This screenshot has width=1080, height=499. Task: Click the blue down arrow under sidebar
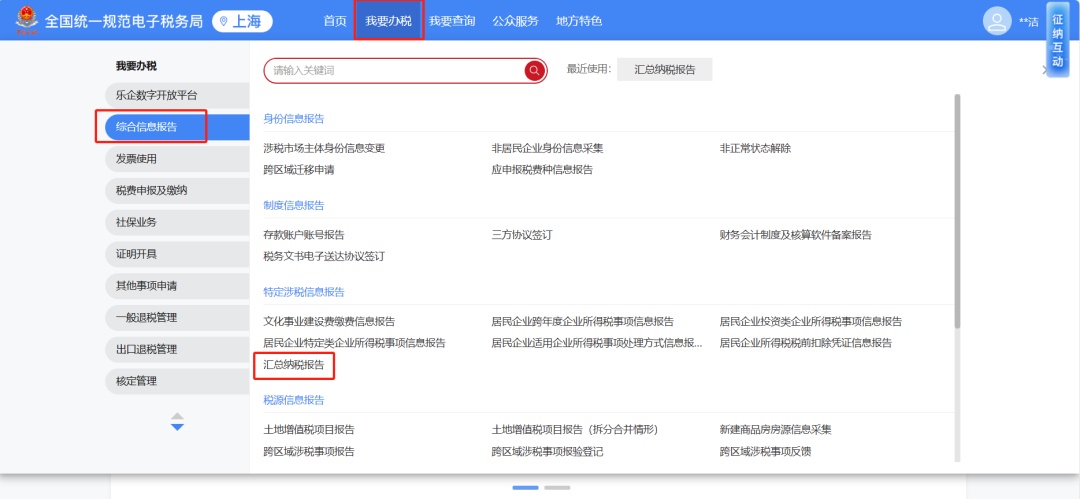click(177, 427)
